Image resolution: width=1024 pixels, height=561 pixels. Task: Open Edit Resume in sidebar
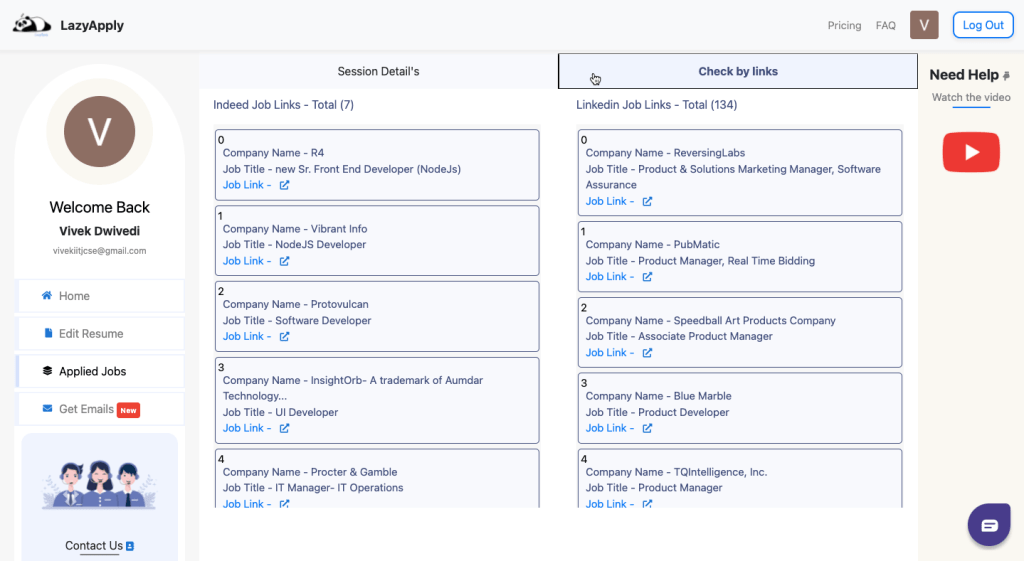pos(100,334)
